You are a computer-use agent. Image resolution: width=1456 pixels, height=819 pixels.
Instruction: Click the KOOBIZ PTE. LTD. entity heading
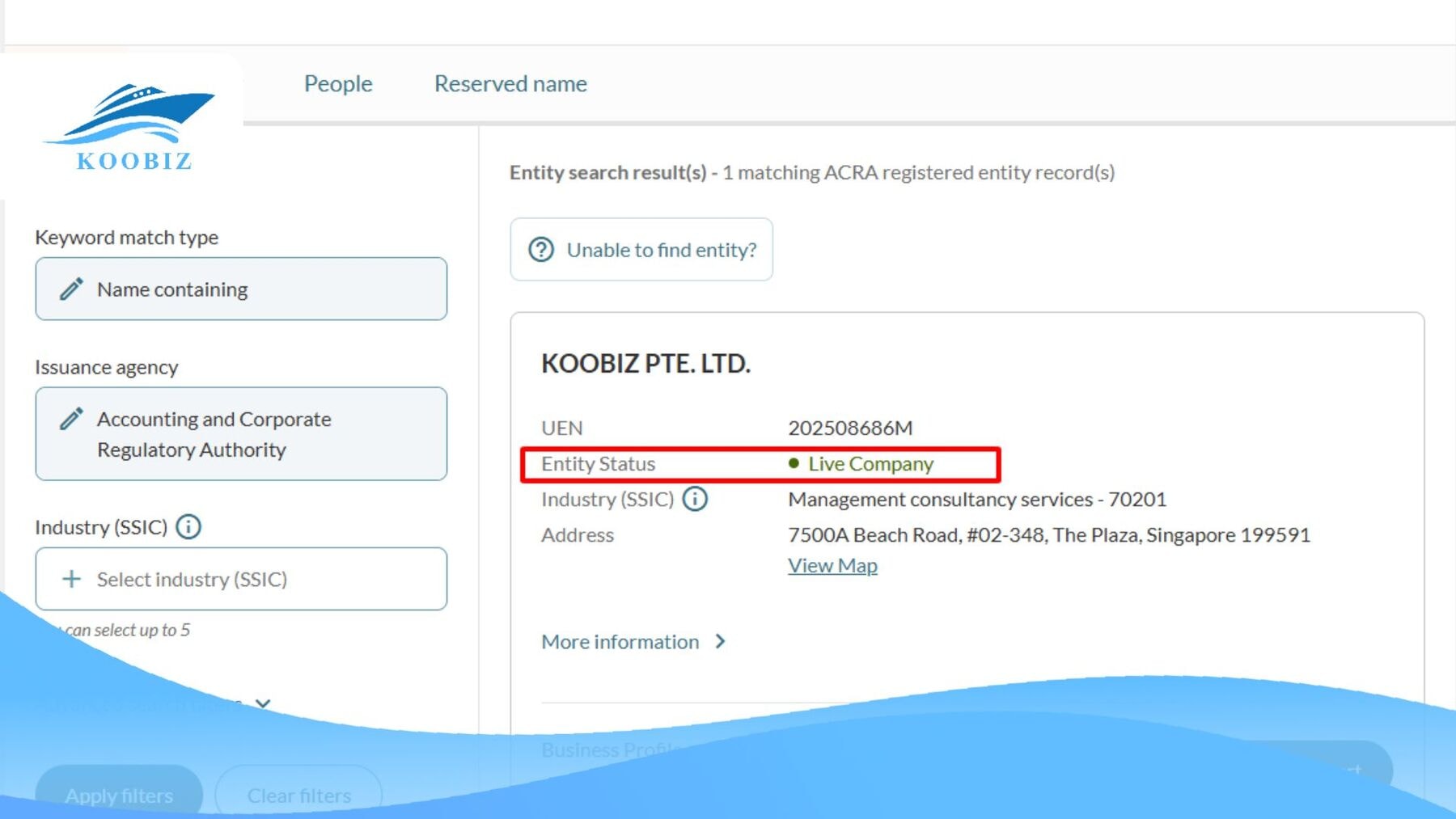[645, 364]
